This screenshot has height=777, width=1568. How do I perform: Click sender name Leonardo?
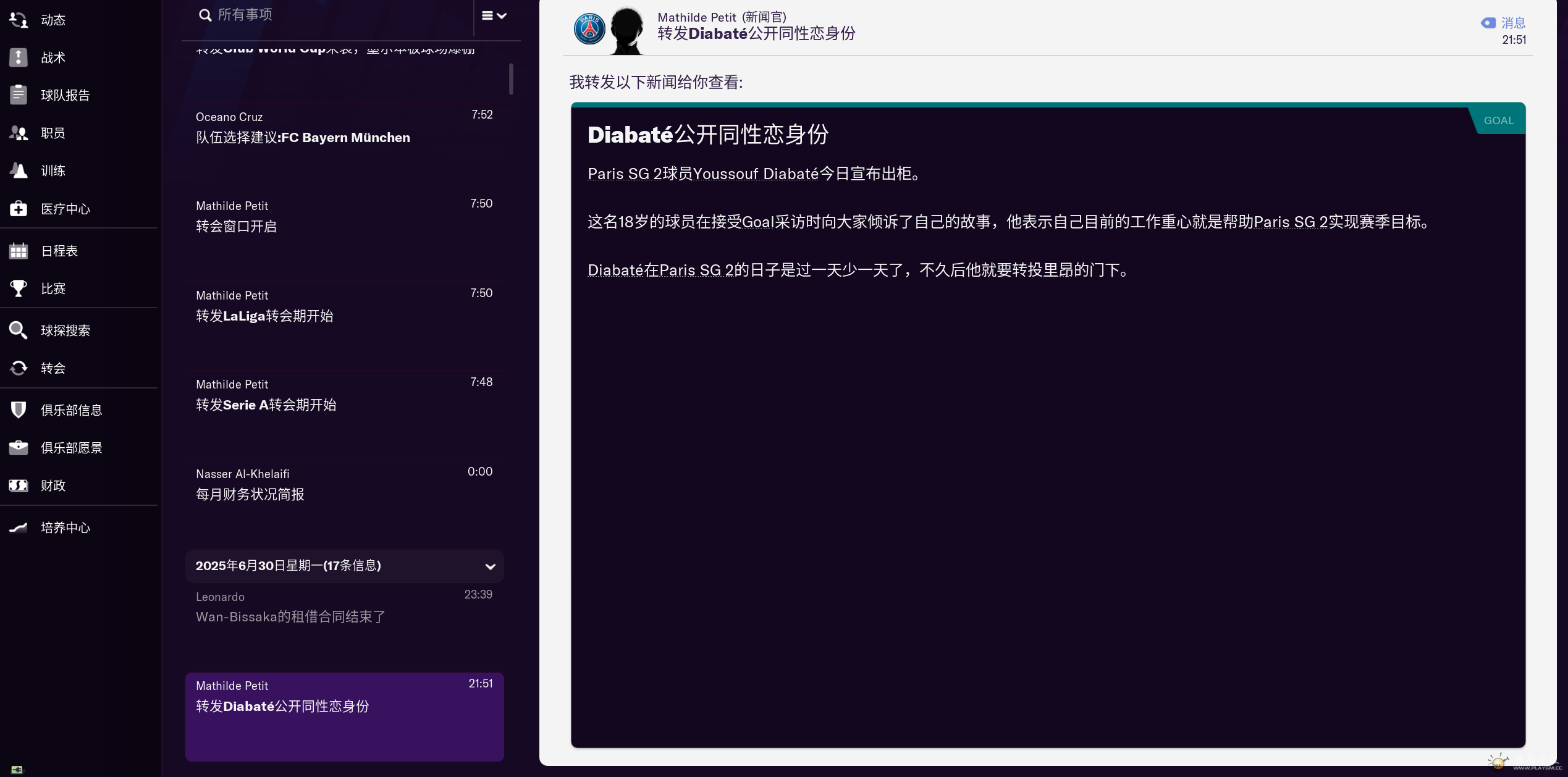pos(220,597)
